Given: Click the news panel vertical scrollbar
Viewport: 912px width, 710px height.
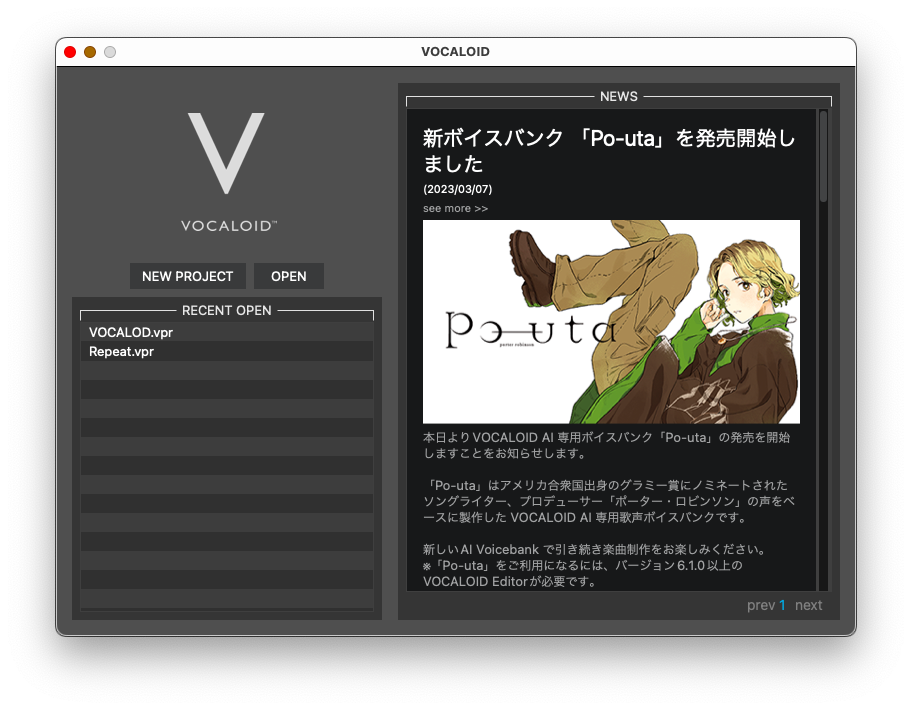Looking at the screenshot, I should 823,156.
